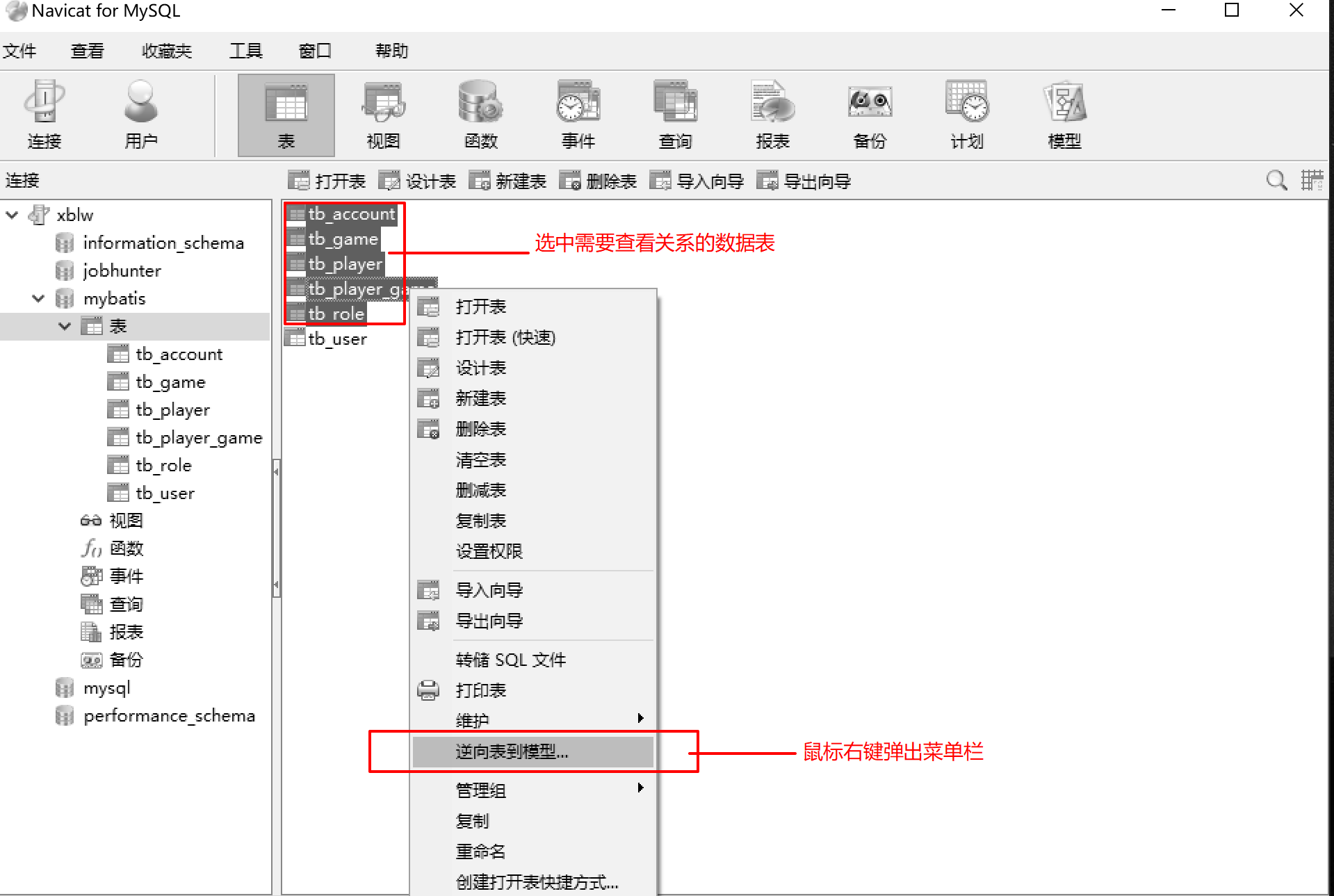Open the Connection toolbar icon
This screenshot has width=1334, height=896.
[44, 115]
